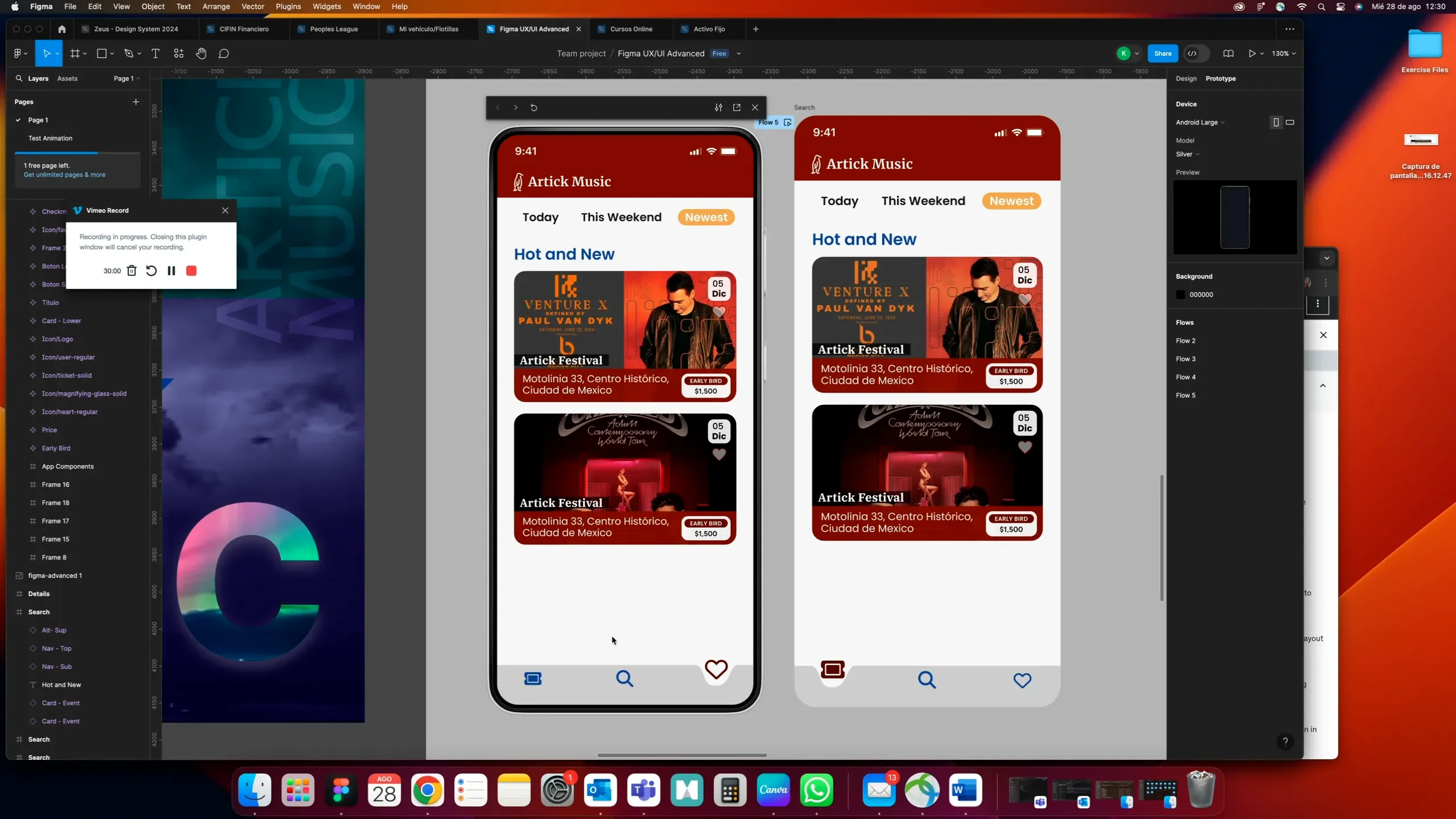Select the Text tool
Screen dimensions: 1456x819
click(x=155, y=53)
